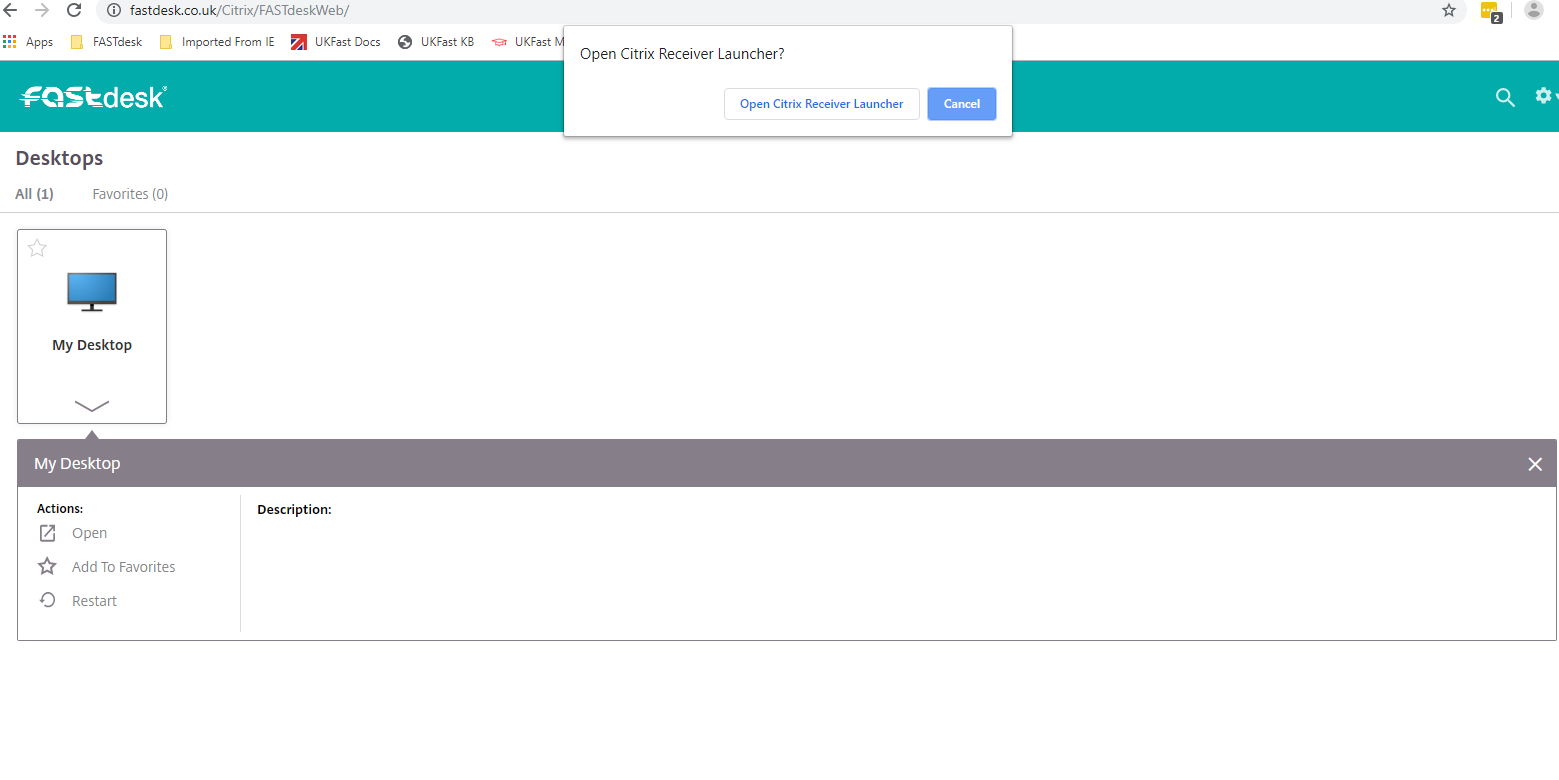Click the Description: label

tap(294, 510)
